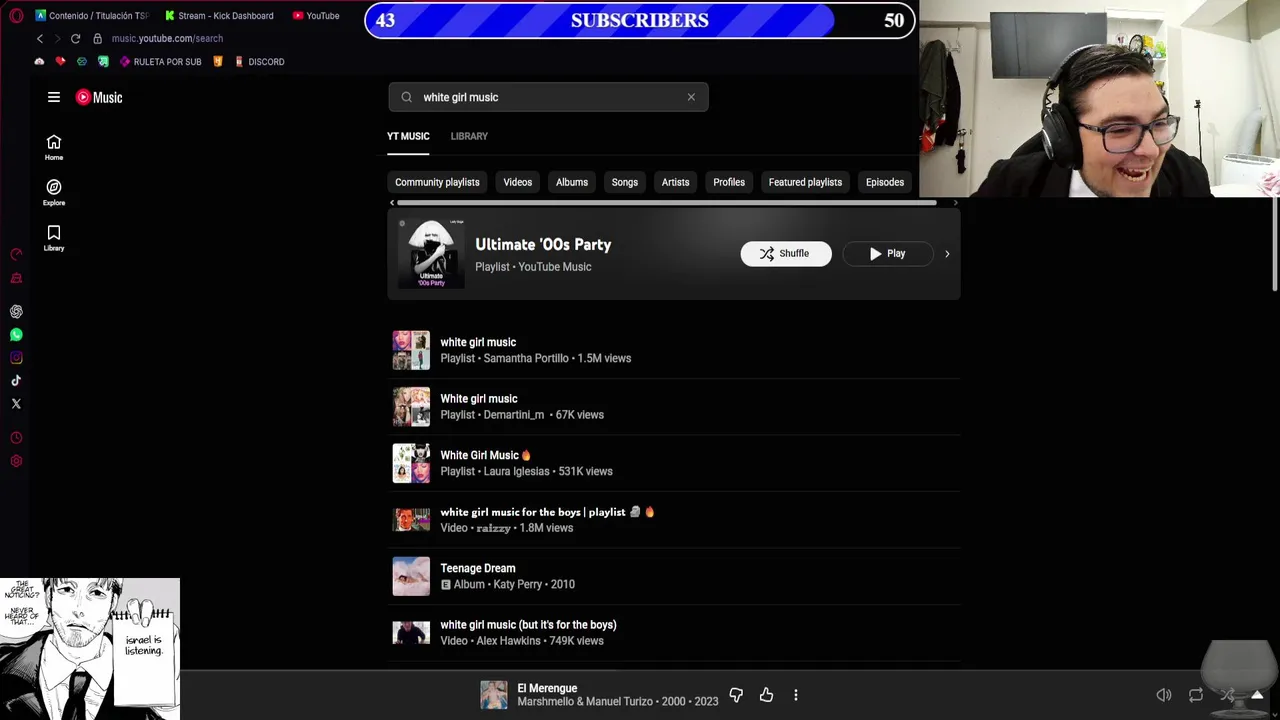Open the speedometer icon in Opera sidebar

coord(16,254)
